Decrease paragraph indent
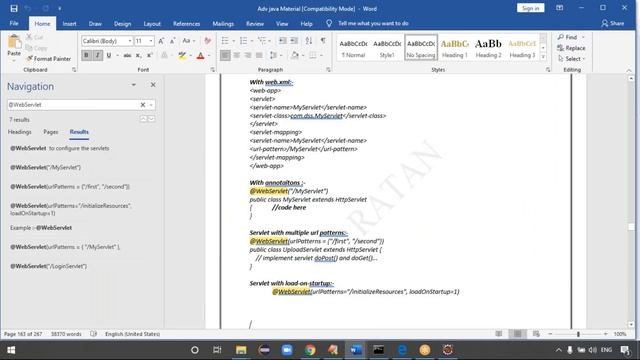This screenshot has height=360, width=640. 282,41
